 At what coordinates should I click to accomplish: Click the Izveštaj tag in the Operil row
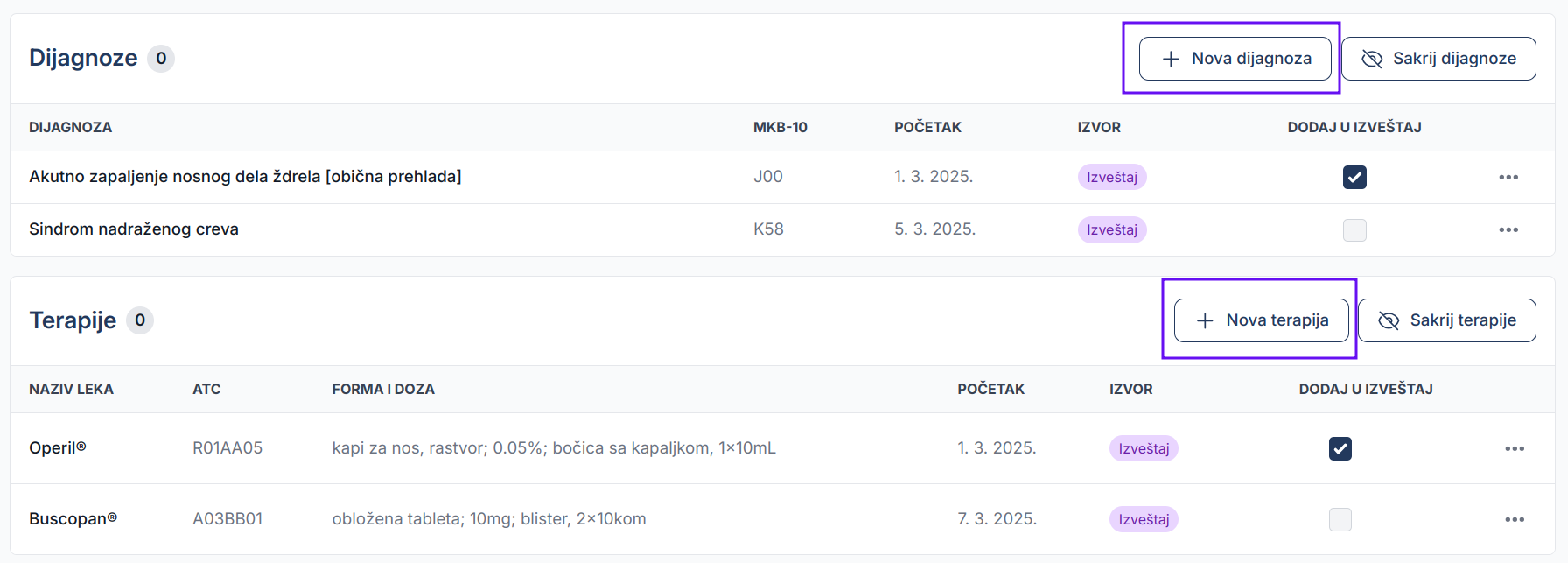[1144, 448]
